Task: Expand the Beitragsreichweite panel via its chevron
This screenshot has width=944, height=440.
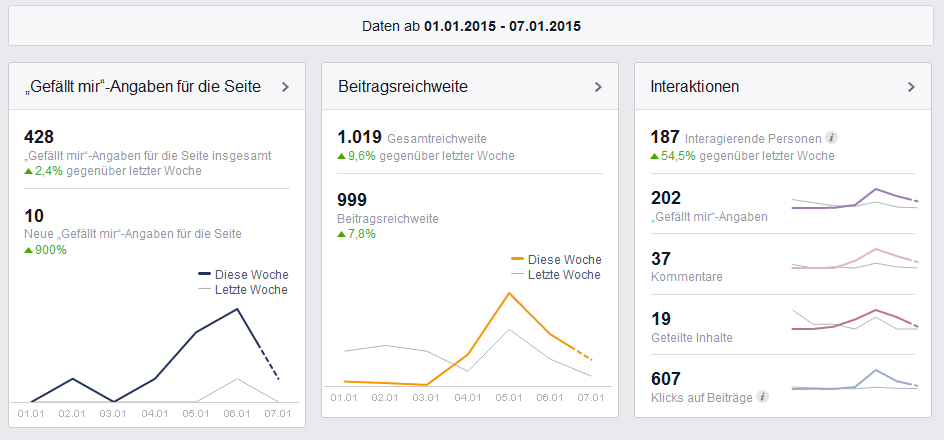Action: (598, 87)
